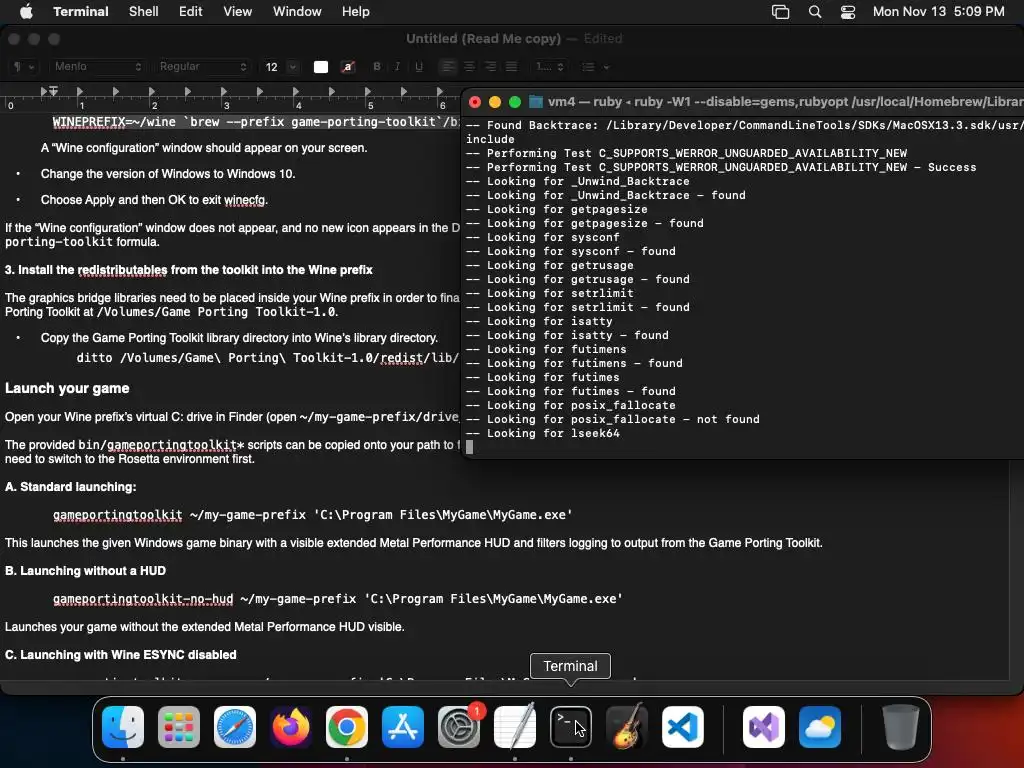Click the 'Launch your game' heading

67,388
